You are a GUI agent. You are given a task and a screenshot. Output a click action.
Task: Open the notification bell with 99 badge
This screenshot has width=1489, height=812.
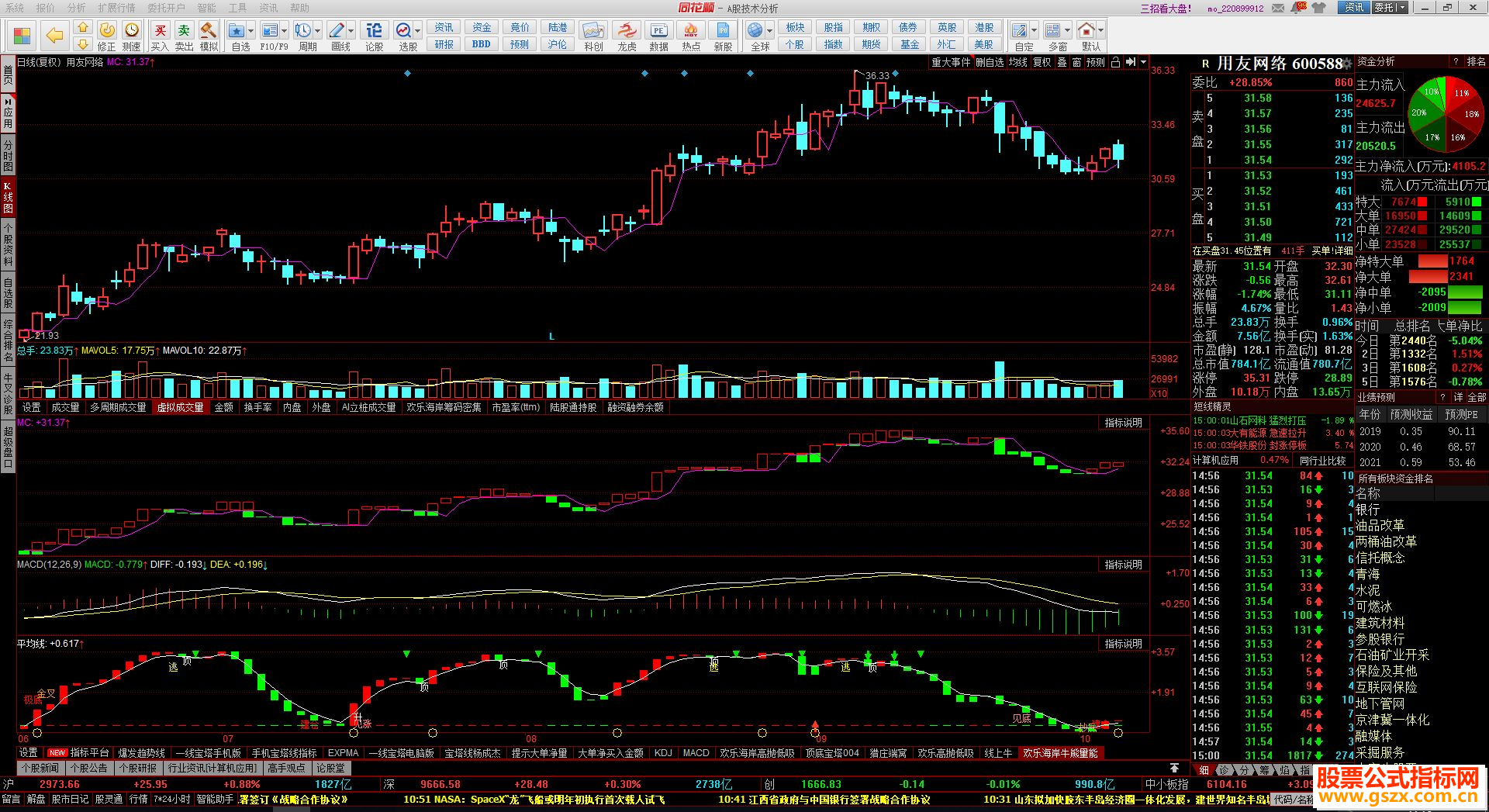pos(1298,8)
